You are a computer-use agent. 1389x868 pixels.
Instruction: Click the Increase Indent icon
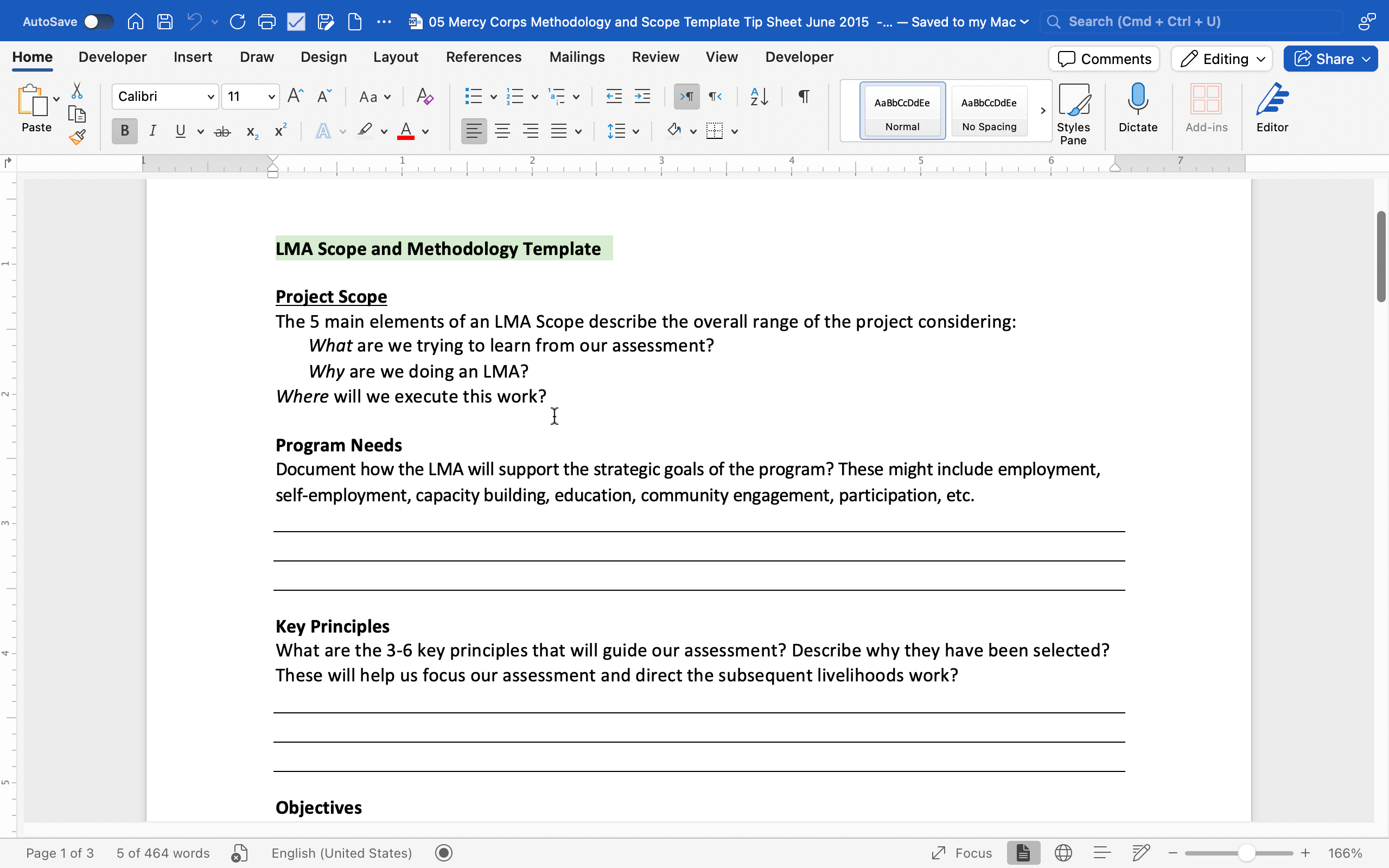(642, 97)
